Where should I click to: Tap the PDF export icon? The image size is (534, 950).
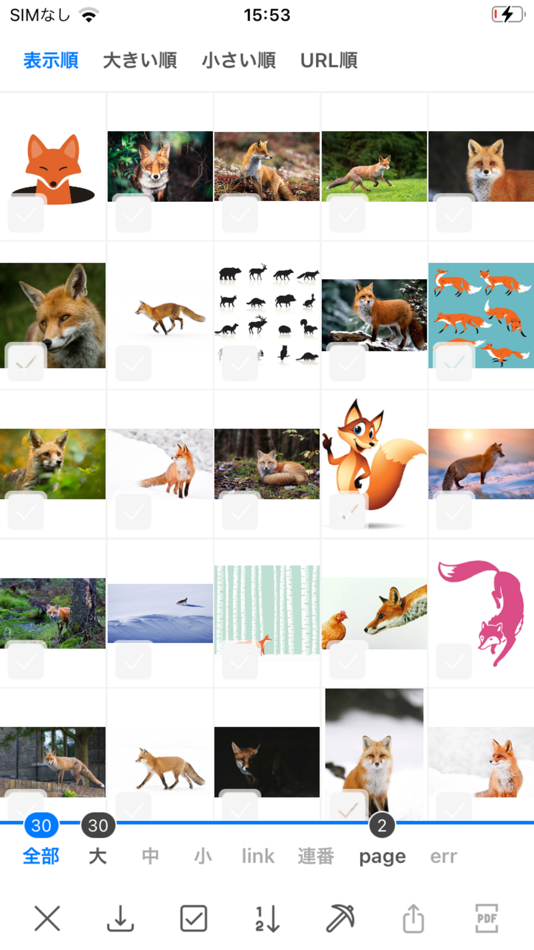coord(487,918)
